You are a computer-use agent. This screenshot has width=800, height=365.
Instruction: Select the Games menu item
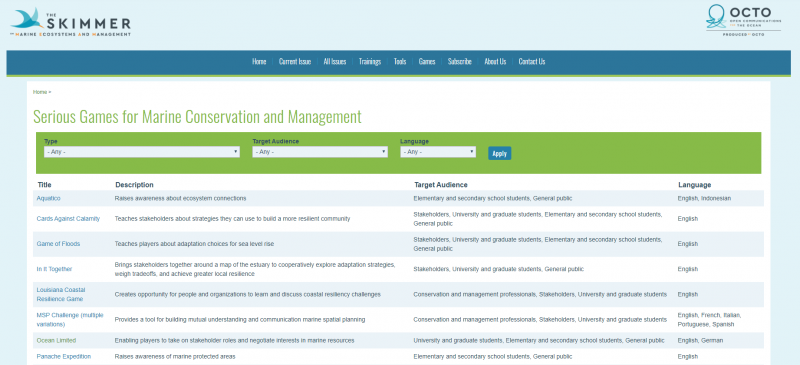tap(427, 62)
